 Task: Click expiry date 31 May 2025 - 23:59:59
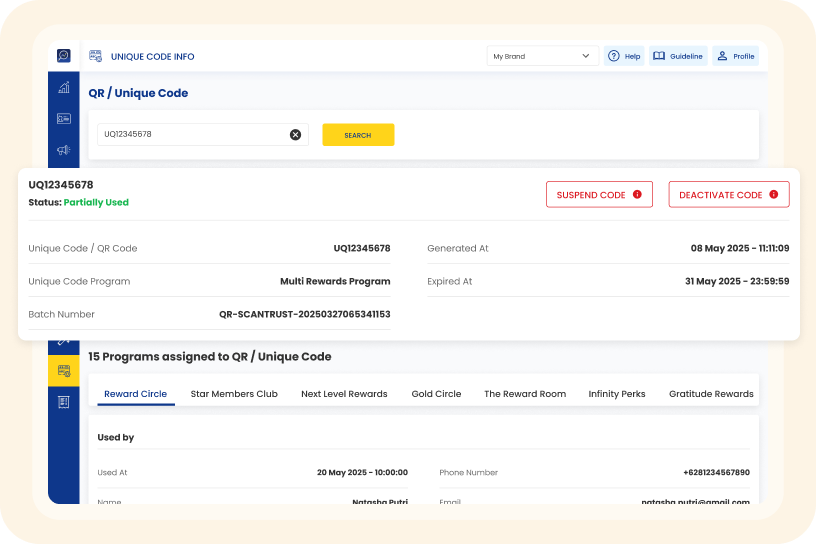[737, 281]
